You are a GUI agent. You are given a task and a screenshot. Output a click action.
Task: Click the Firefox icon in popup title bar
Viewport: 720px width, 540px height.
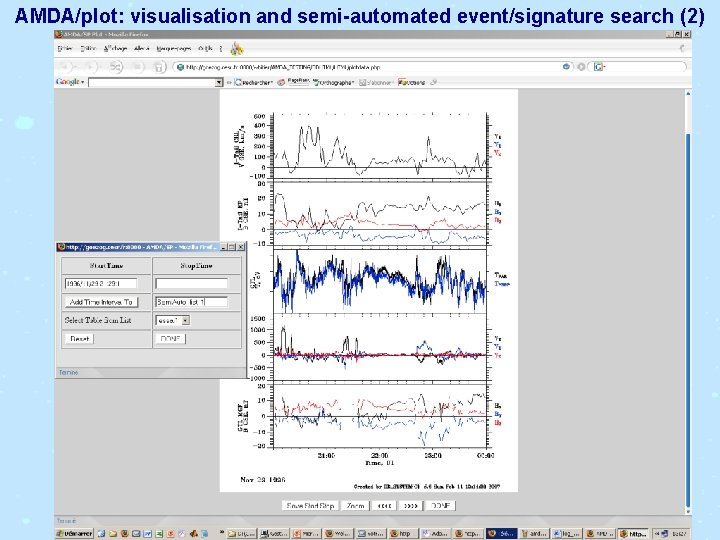tap(61, 247)
